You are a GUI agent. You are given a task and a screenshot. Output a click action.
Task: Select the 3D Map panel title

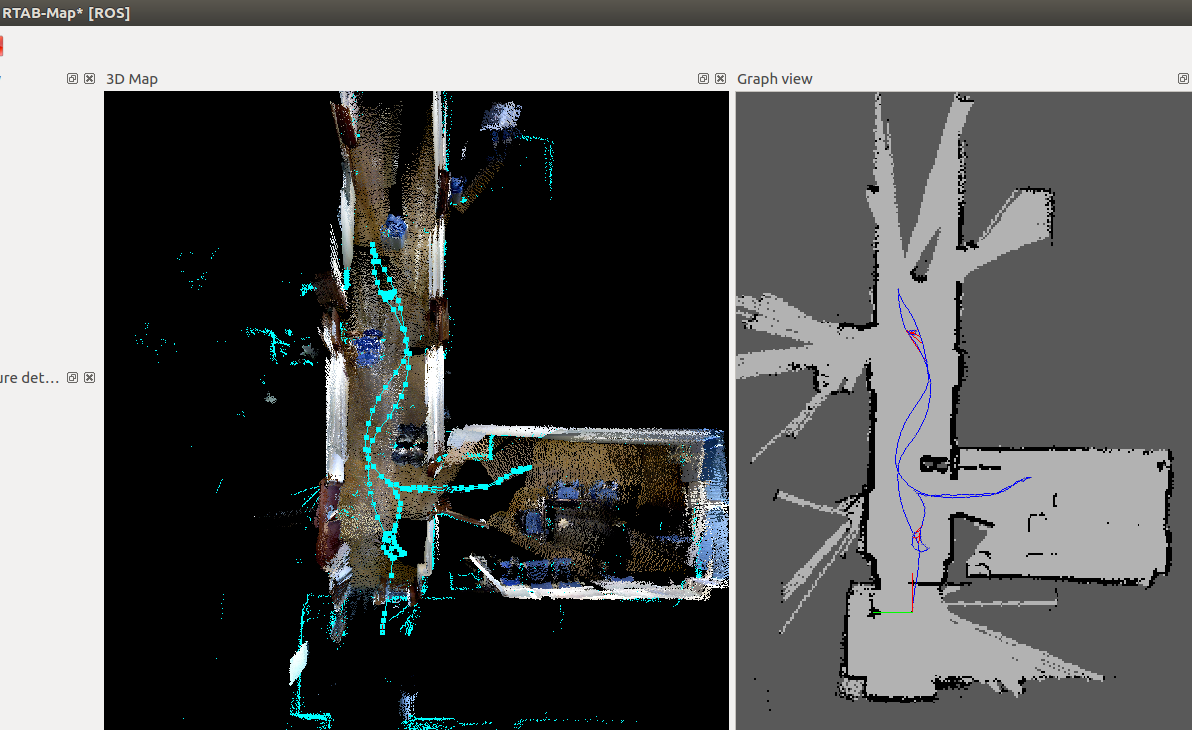coord(132,79)
